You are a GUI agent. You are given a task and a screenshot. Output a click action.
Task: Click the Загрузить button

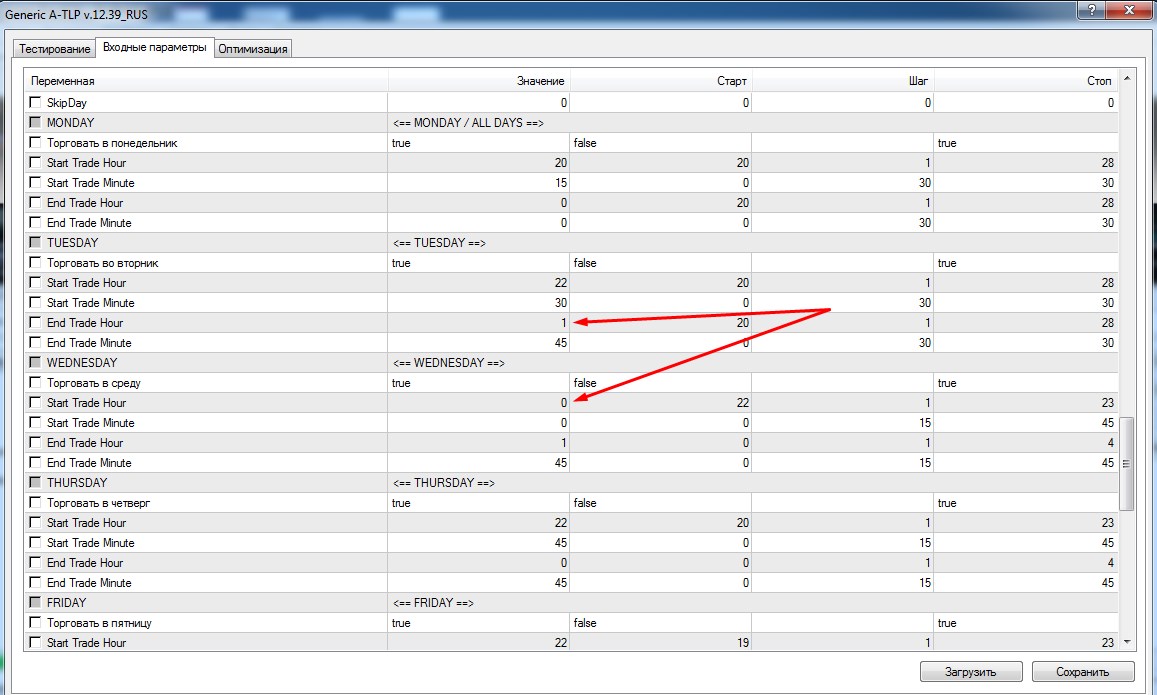click(970, 672)
